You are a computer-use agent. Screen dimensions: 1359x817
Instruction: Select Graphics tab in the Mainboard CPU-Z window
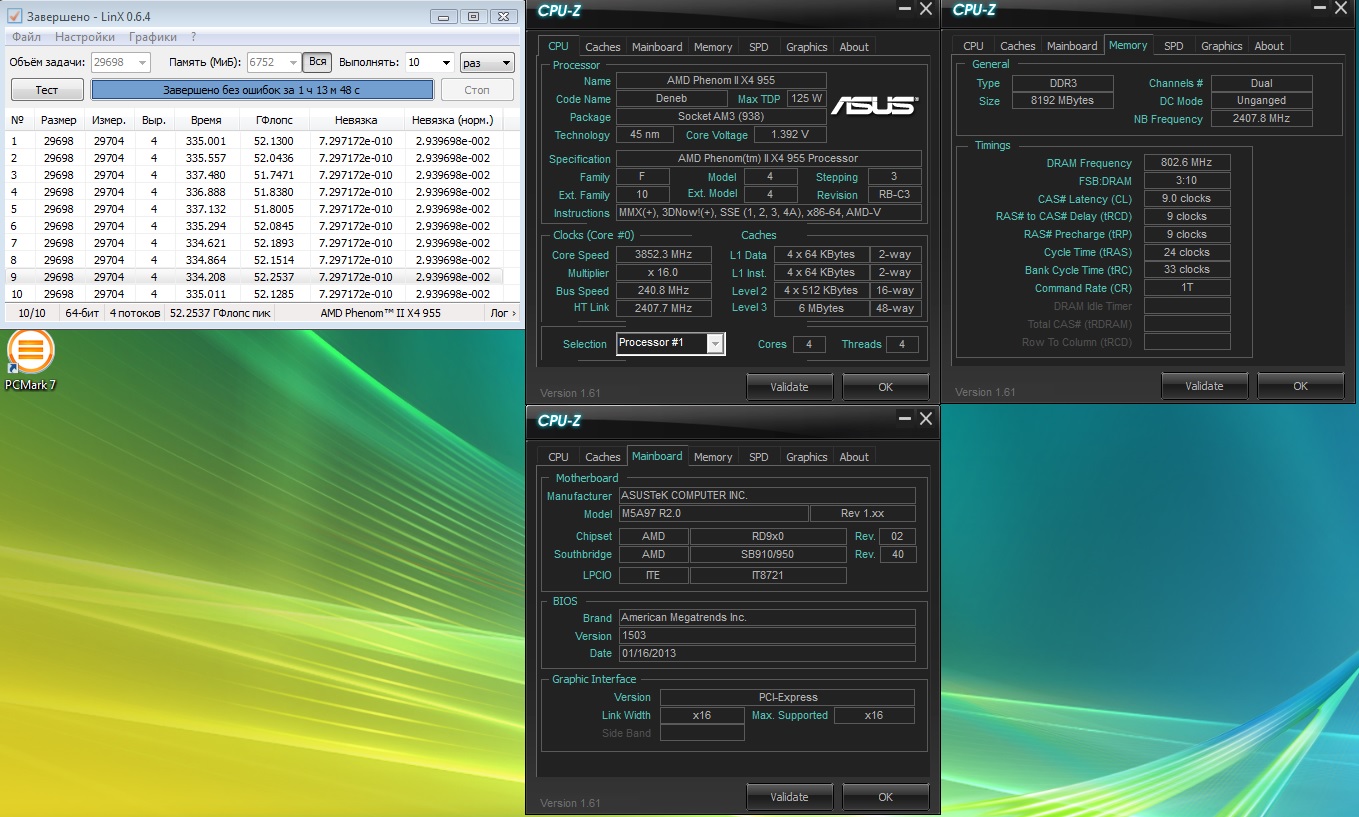[x=806, y=457]
